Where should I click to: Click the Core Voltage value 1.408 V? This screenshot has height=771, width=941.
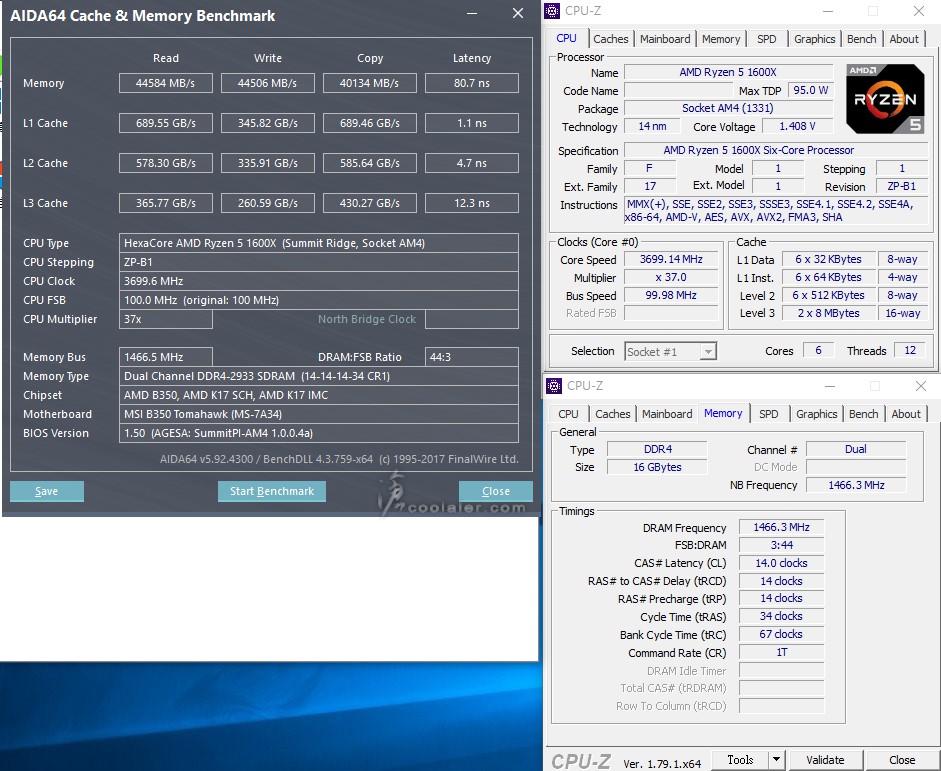click(x=797, y=127)
